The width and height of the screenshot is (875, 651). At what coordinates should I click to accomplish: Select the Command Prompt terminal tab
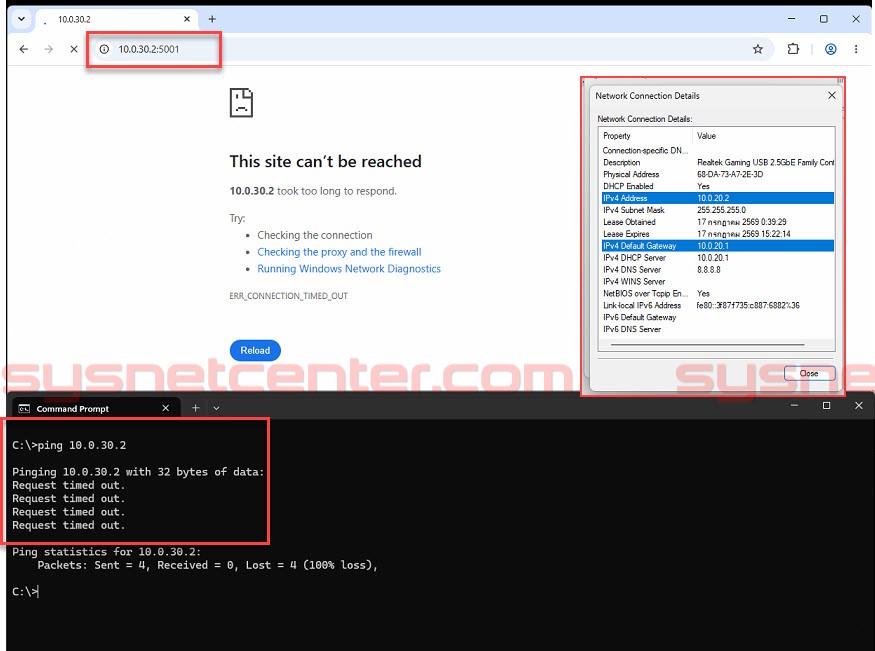click(x=94, y=408)
